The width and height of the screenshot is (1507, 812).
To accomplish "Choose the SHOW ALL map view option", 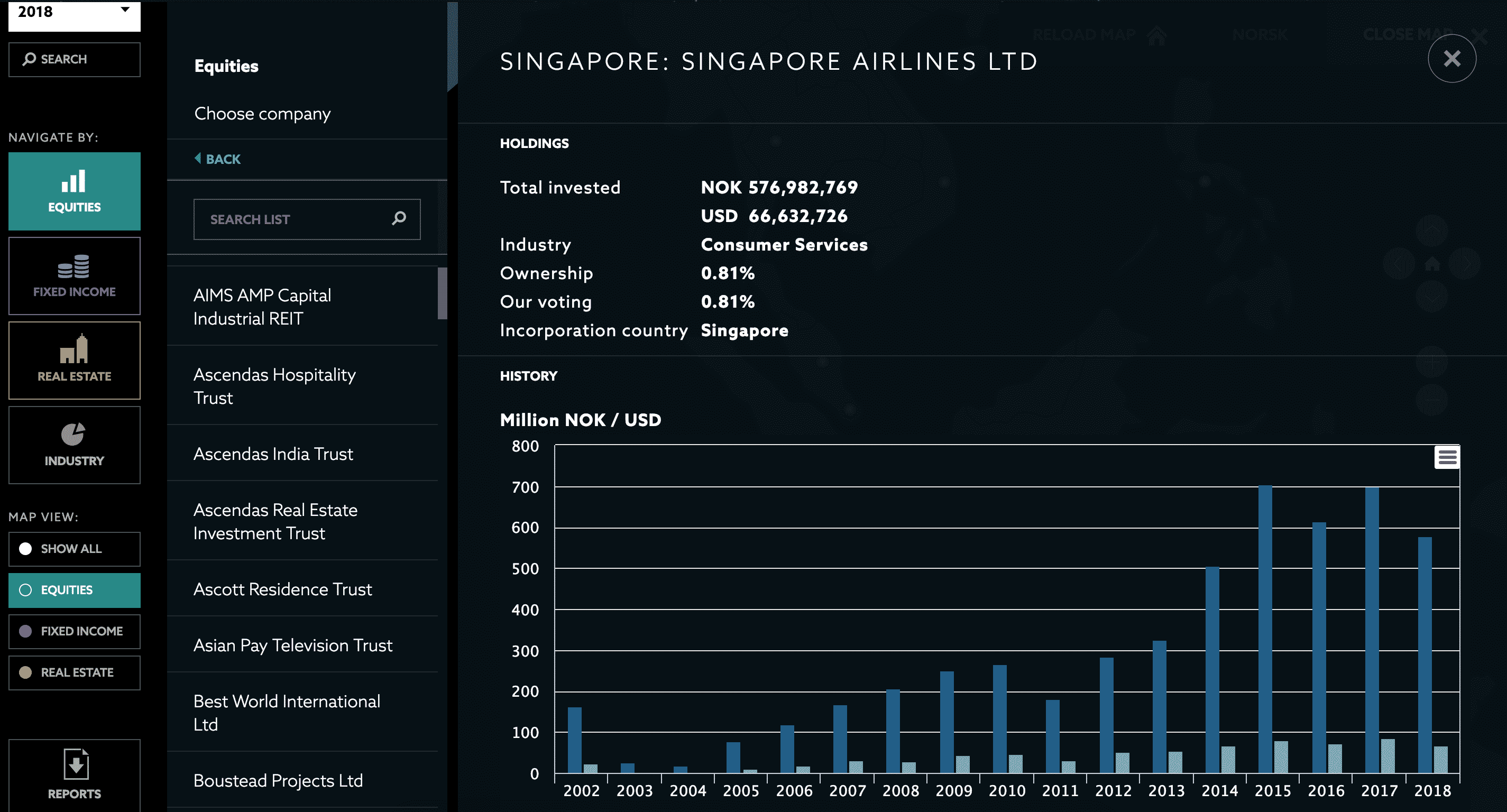I will [75, 549].
